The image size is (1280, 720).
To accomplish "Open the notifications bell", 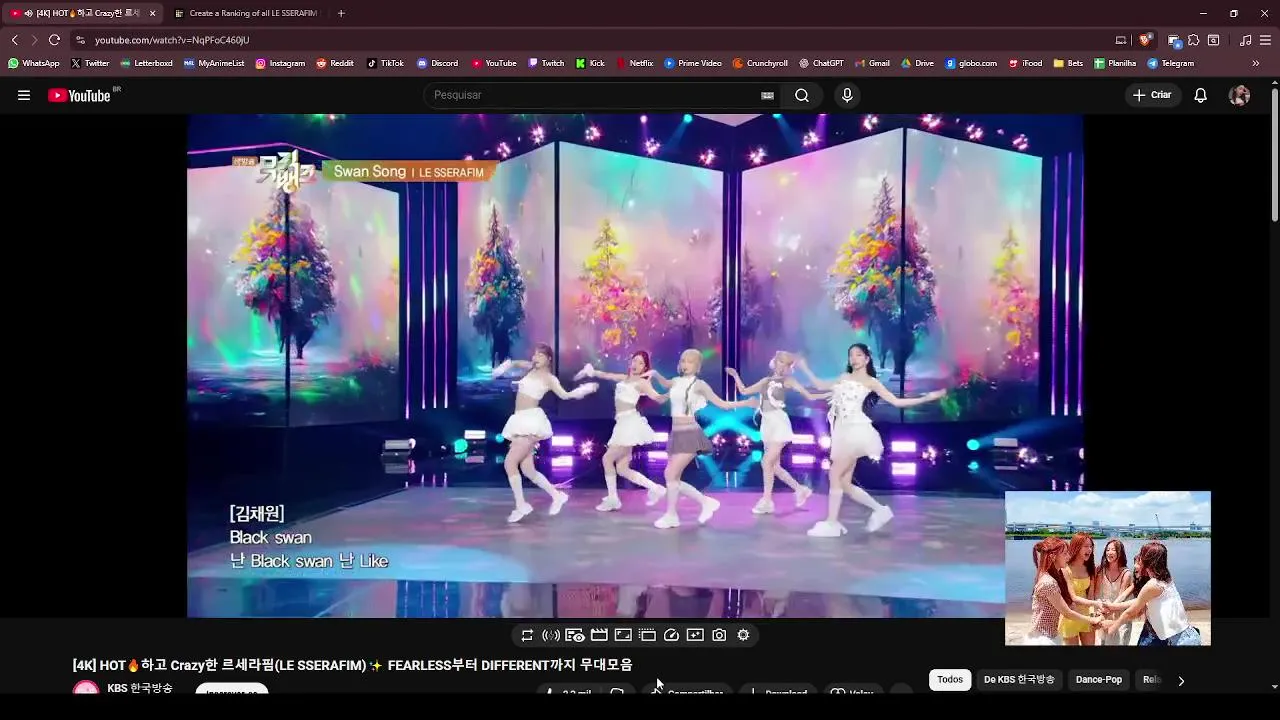I will 1201,95.
